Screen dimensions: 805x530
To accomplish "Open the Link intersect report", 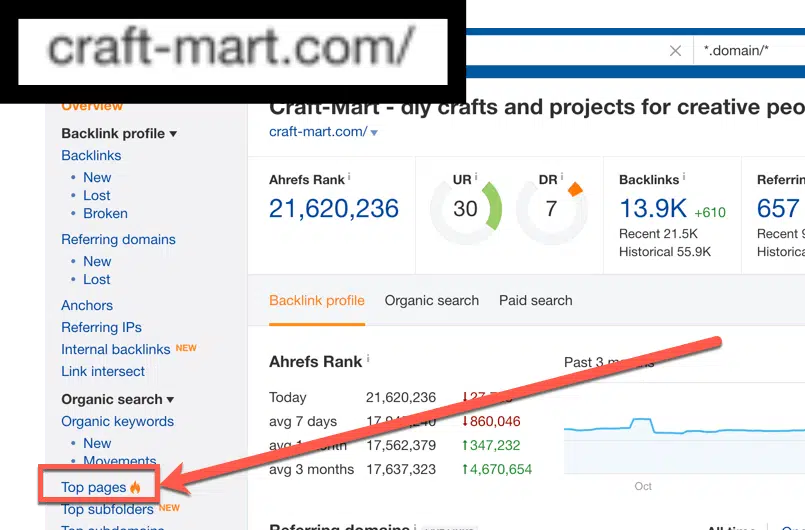I will 103,372.
